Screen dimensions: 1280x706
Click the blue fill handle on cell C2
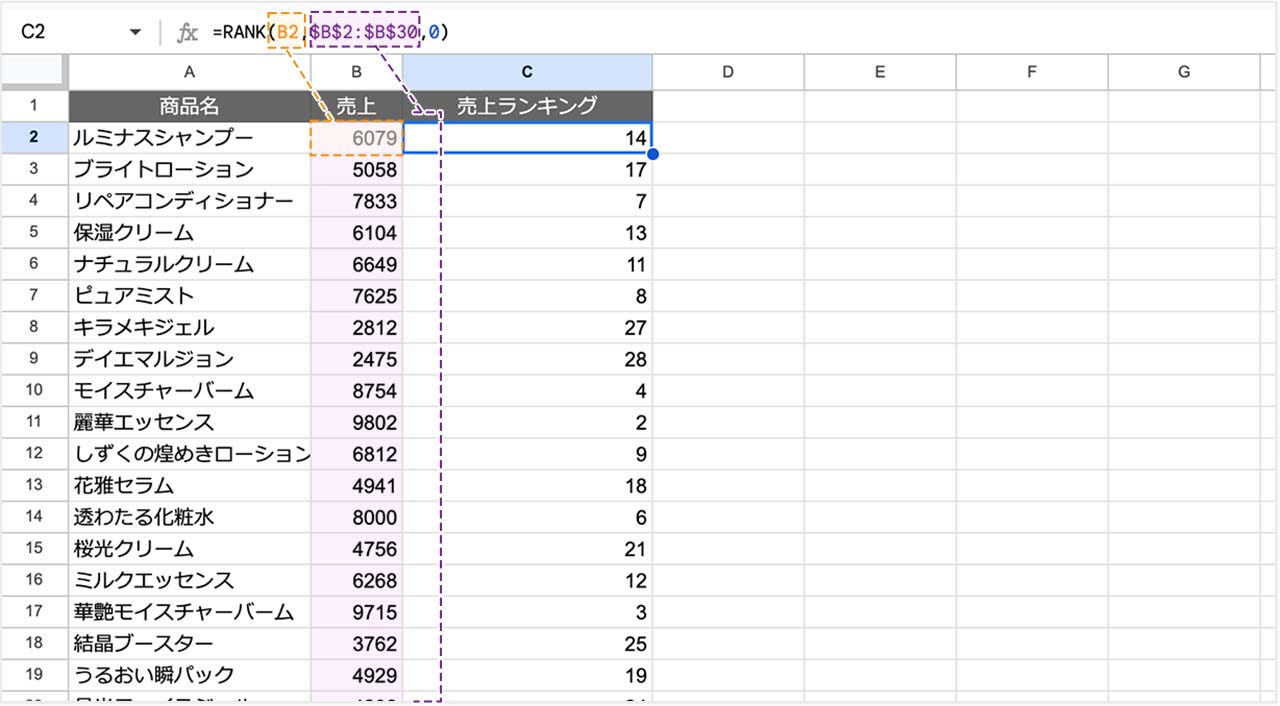pos(653,154)
